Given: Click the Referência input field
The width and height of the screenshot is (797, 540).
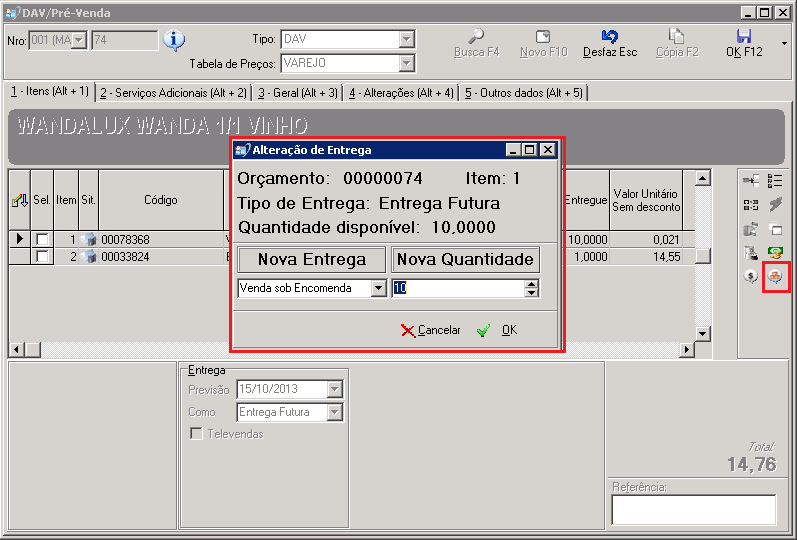Looking at the screenshot, I should pos(694,509).
